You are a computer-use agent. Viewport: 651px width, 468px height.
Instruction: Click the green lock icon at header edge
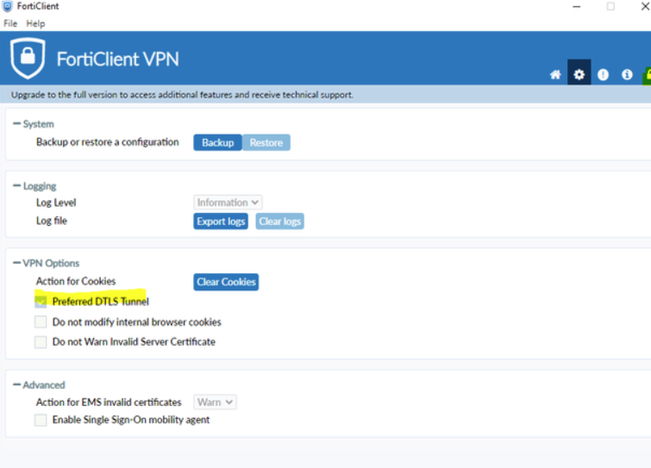click(x=647, y=75)
